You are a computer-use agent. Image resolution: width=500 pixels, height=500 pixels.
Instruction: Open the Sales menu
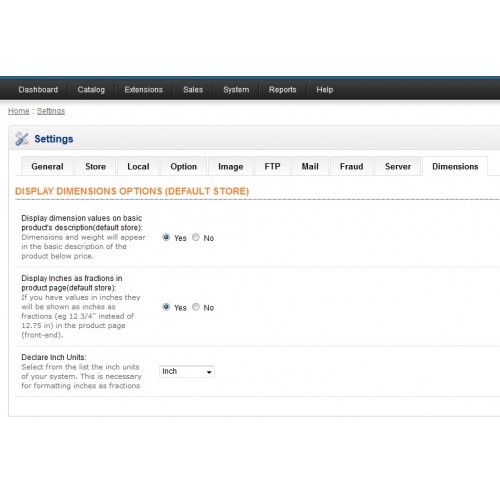(x=193, y=90)
